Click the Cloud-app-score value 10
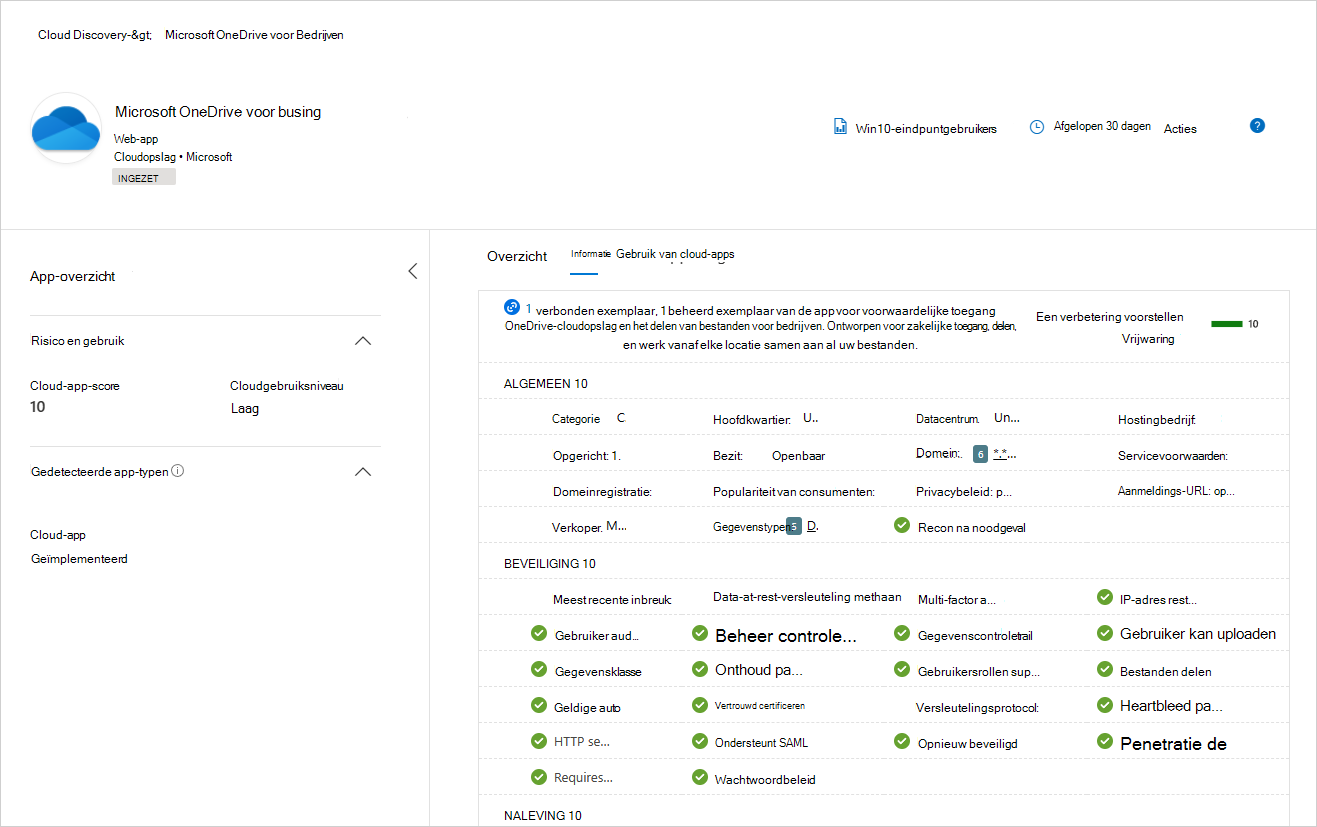Image resolution: width=1317 pixels, height=827 pixels. click(38, 407)
